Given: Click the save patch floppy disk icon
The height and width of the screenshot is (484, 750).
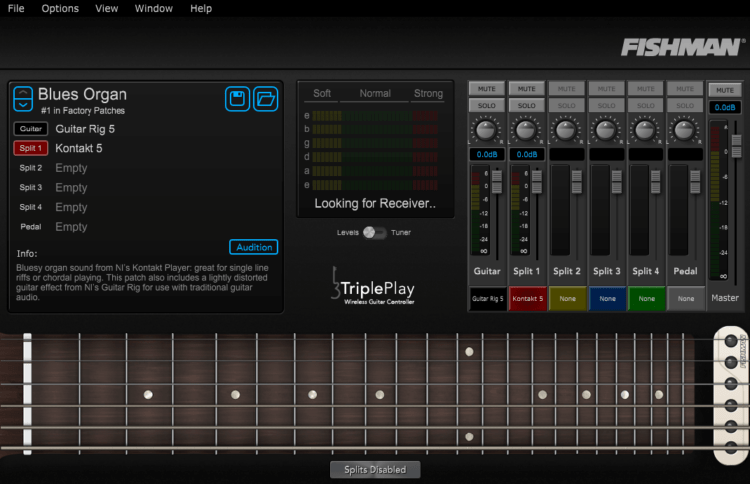Looking at the screenshot, I should [237, 99].
